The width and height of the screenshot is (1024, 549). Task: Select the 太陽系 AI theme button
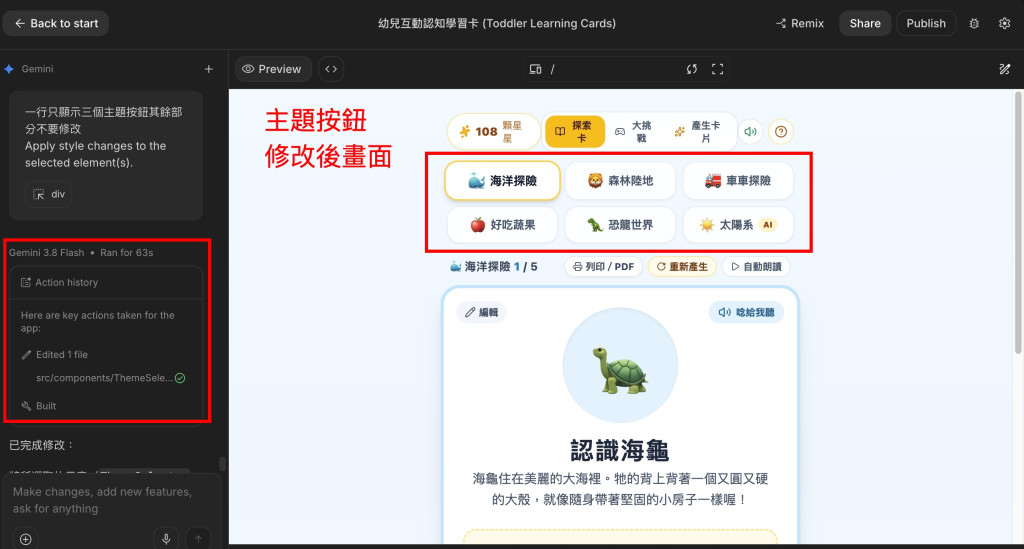[x=738, y=225]
